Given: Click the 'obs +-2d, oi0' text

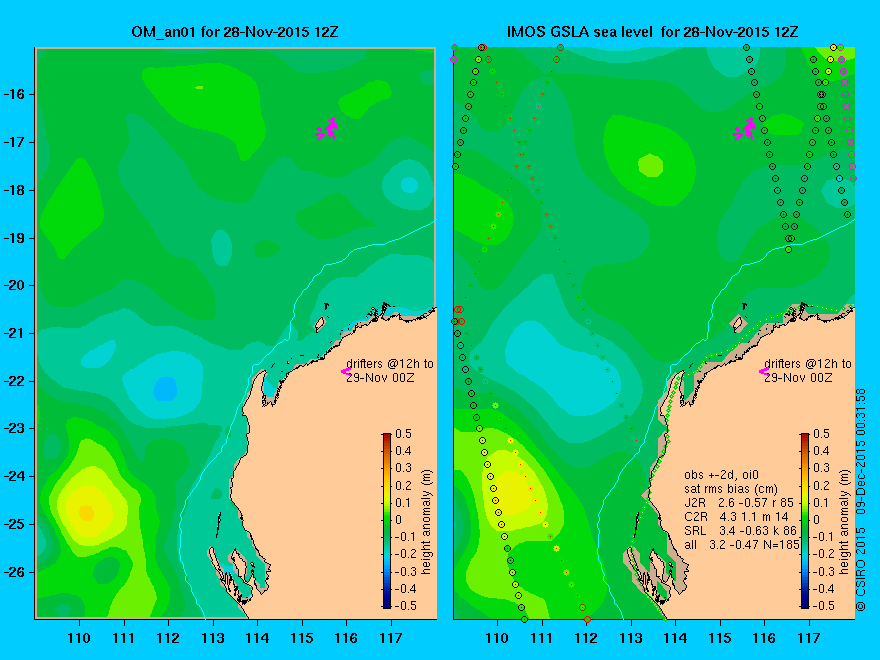Looking at the screenshot, I should coord(721,475).
